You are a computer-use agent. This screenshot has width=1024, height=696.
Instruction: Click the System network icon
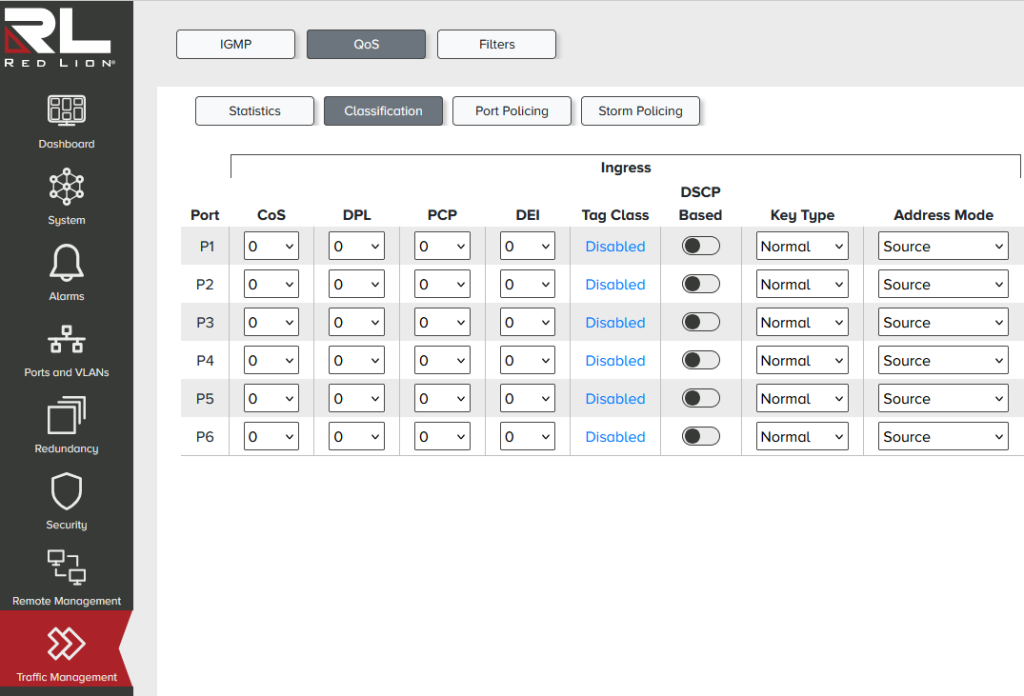coord(66,186)
